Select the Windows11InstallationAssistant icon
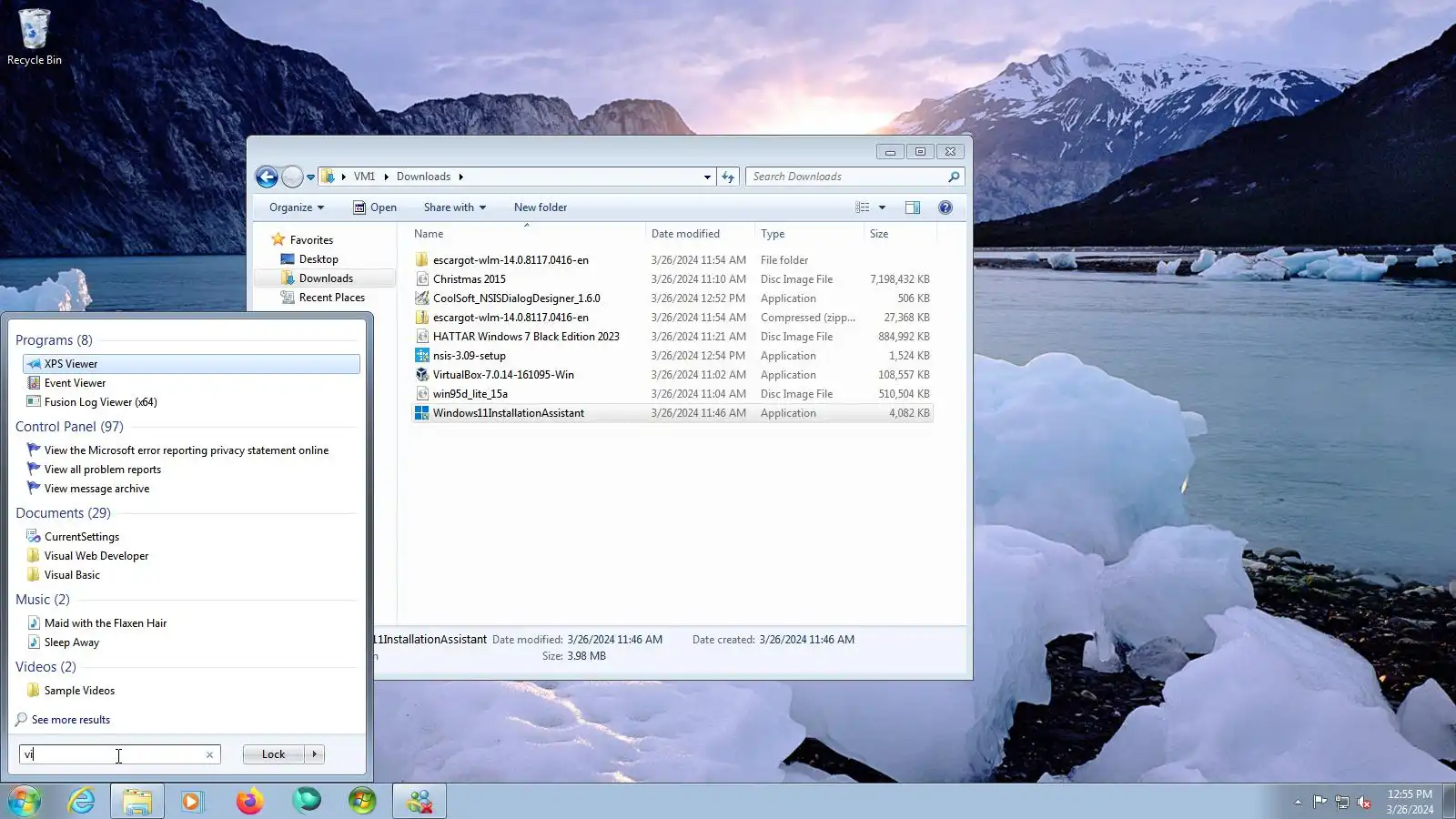The width and height of the screenshot is (1456, 819). pyautogui.click(x=422, y=413)
